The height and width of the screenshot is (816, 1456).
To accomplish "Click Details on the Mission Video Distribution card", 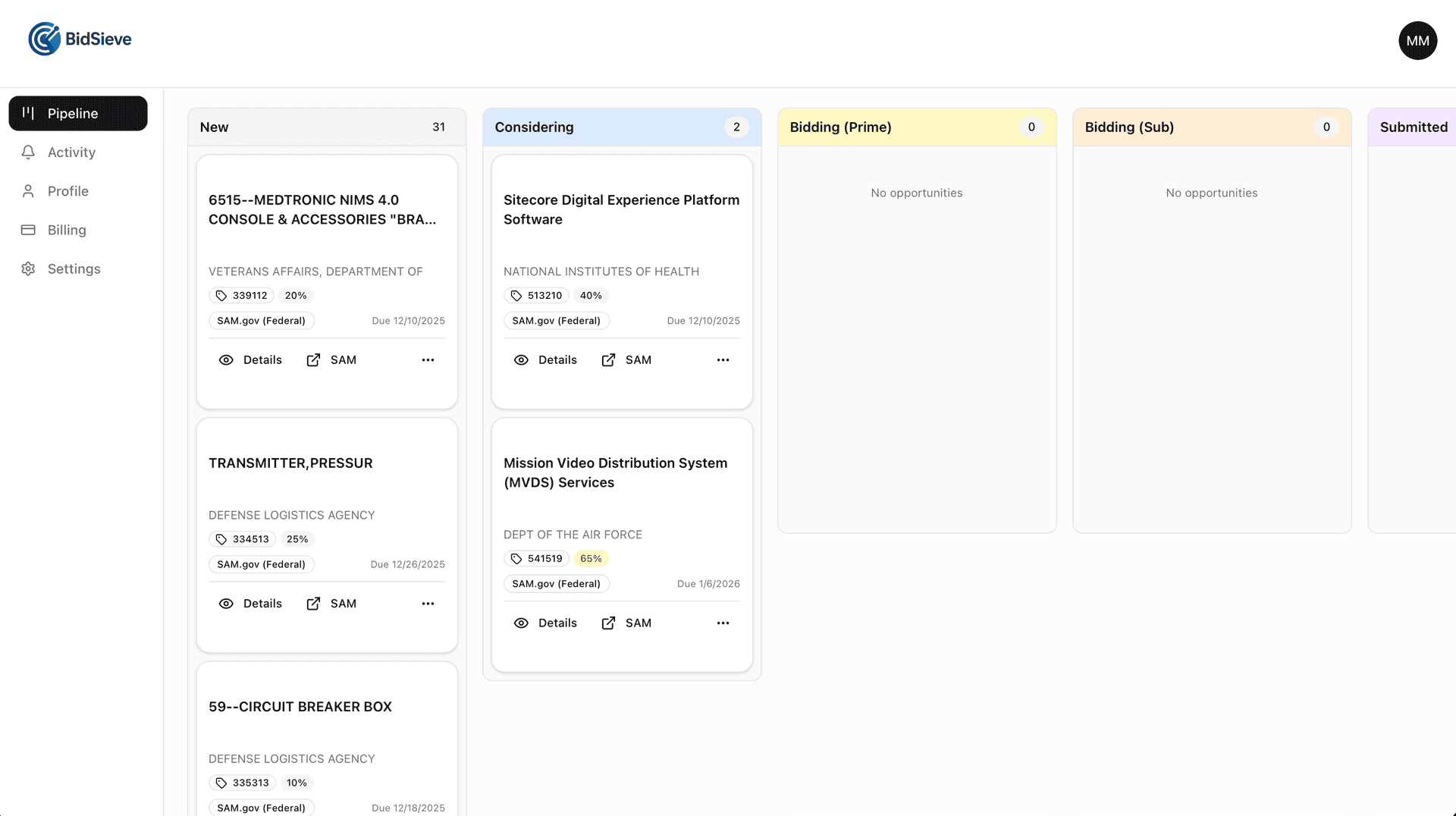I will click(557, 623).
